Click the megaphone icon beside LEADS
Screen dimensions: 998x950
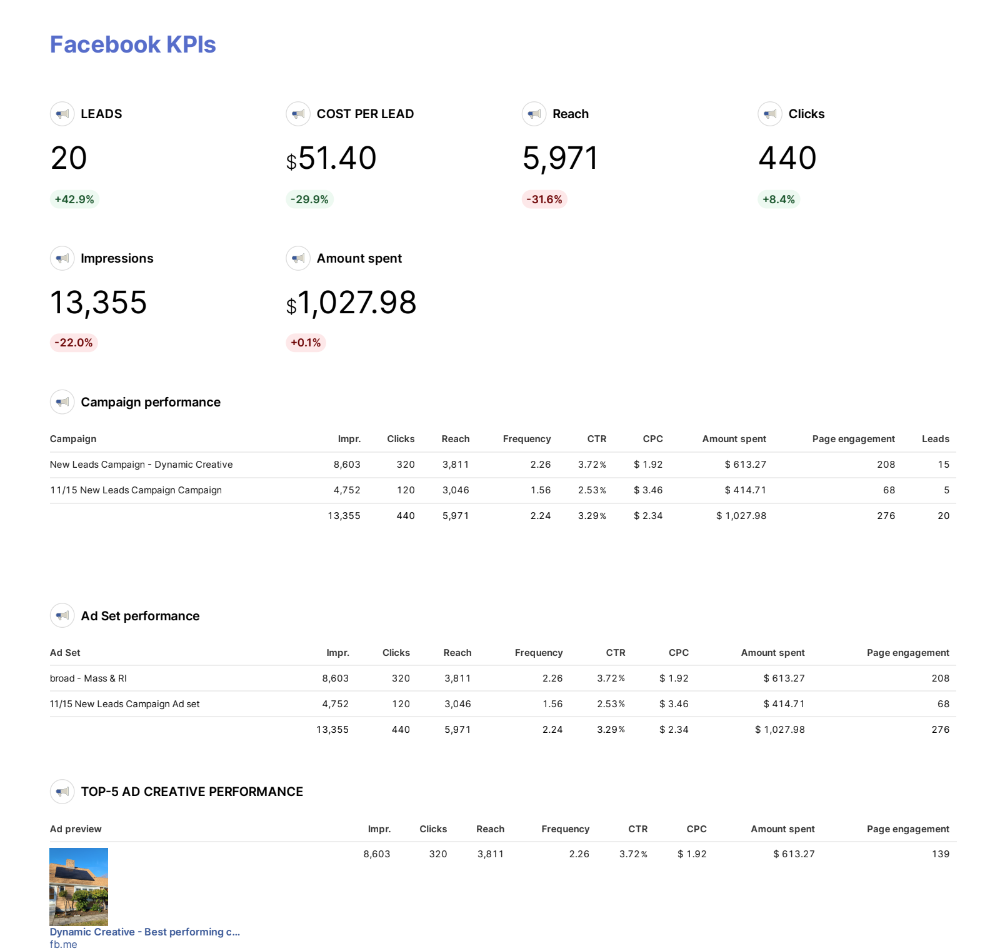pos(62,114)
